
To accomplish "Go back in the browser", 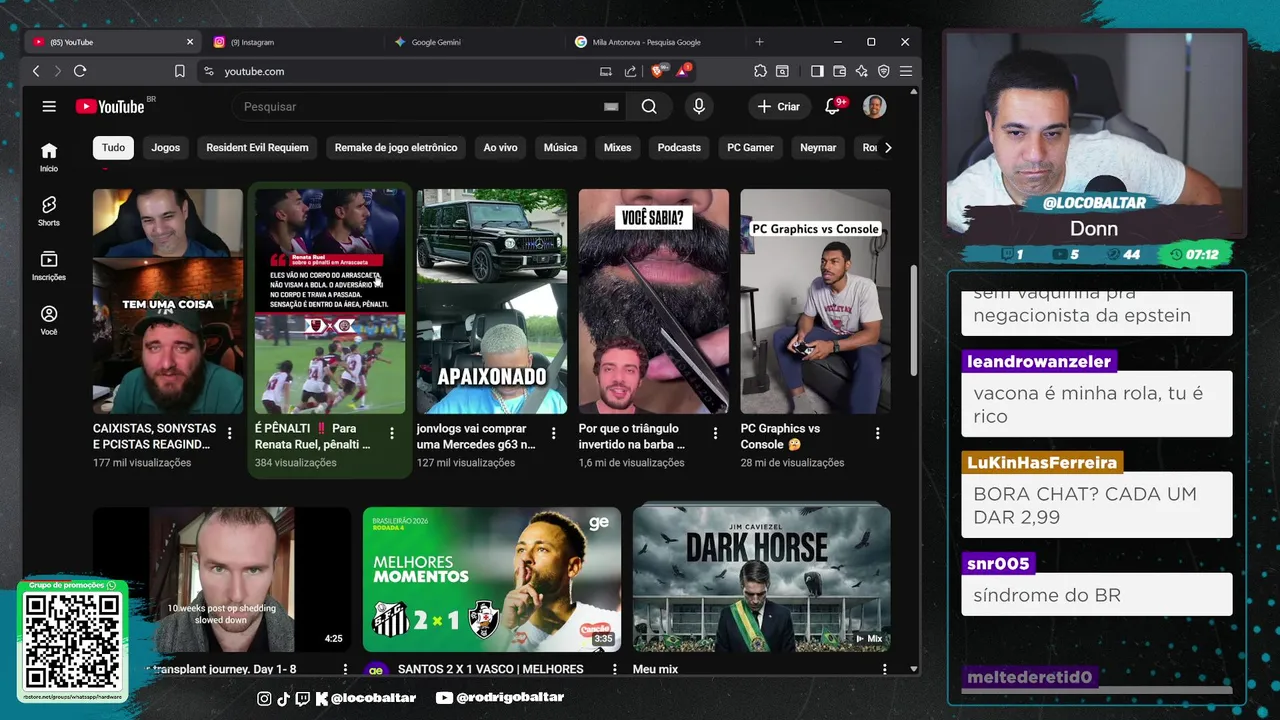I will 36,71.
